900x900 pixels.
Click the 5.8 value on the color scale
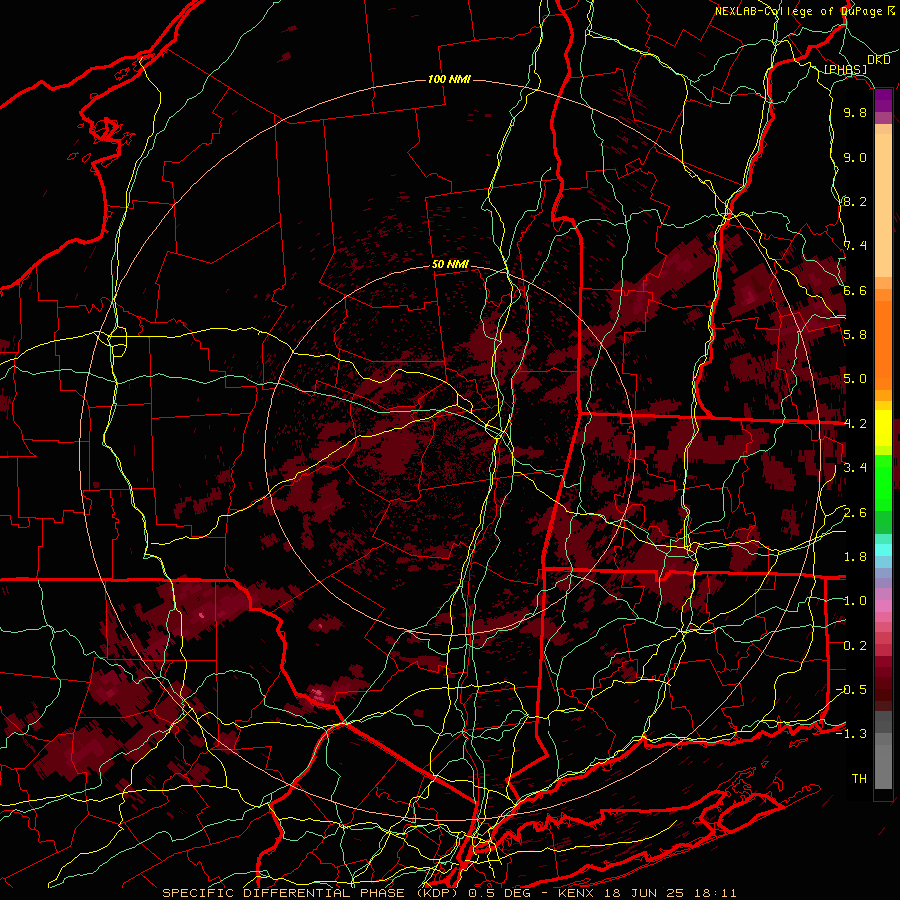point(855,335)
